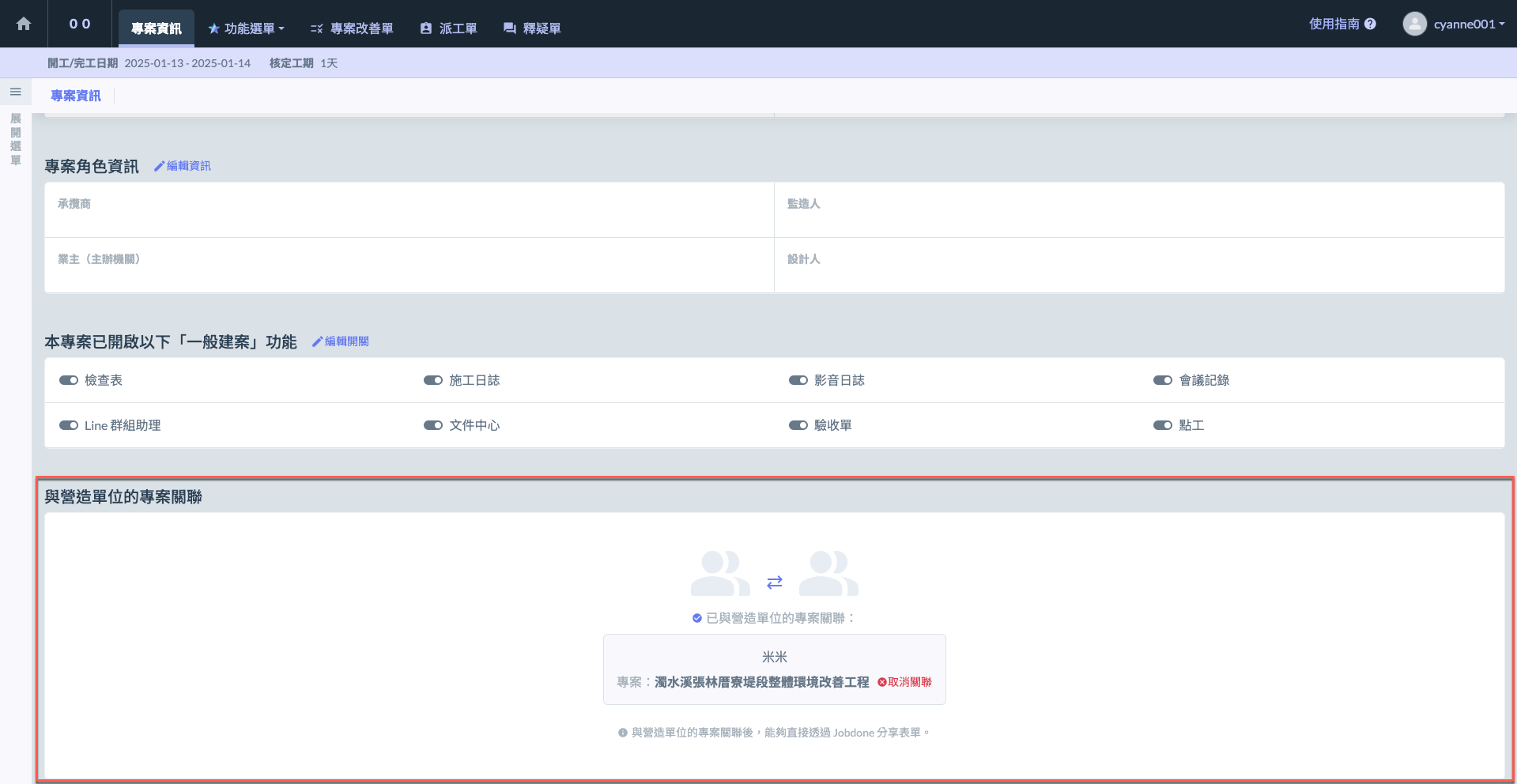Viewport: 1517px width, 784px height.
Task: Click the 使用指南 link
Action: (x=1334, y=24)
